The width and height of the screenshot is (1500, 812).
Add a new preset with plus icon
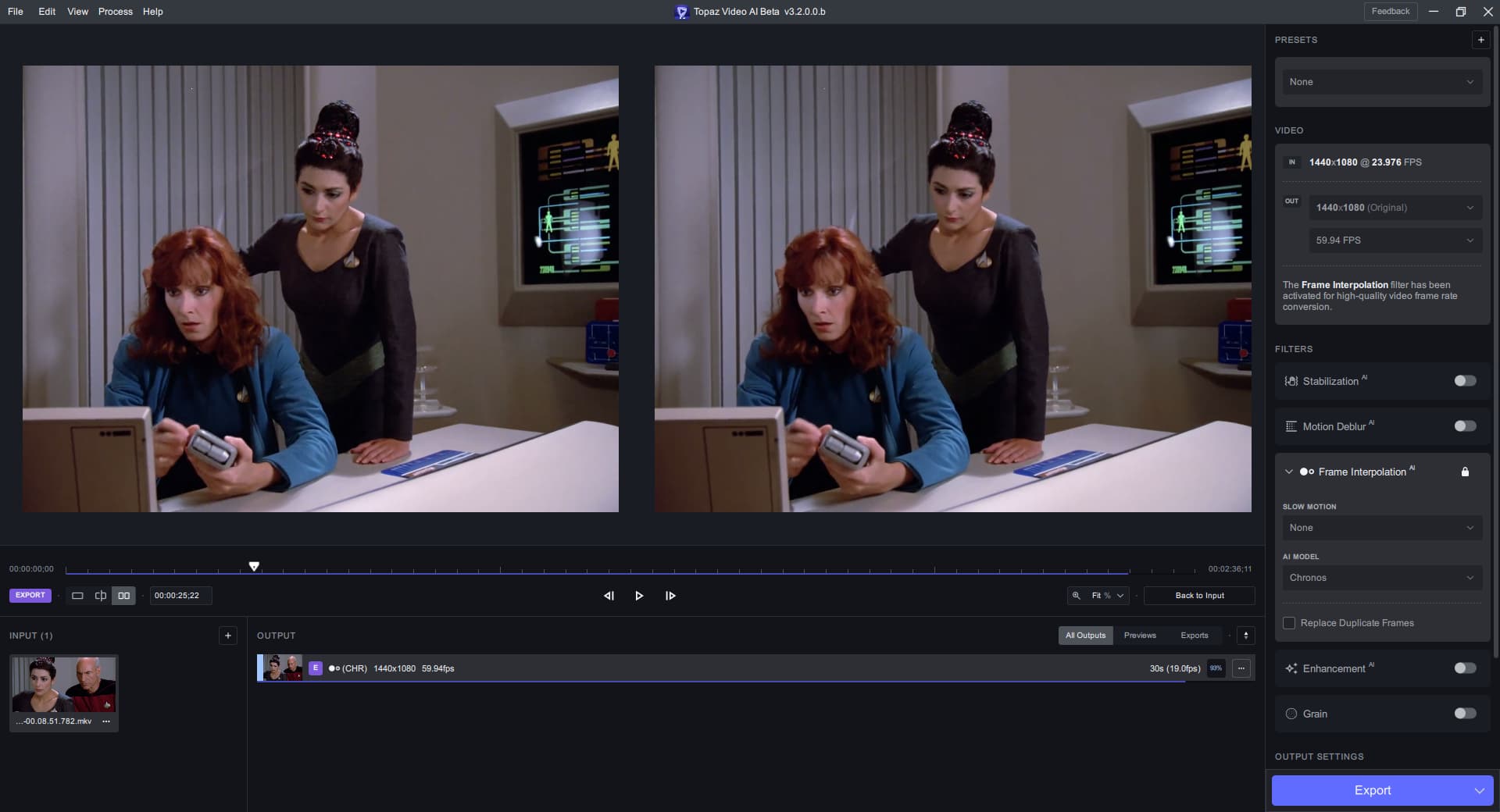pos(1480,40)
